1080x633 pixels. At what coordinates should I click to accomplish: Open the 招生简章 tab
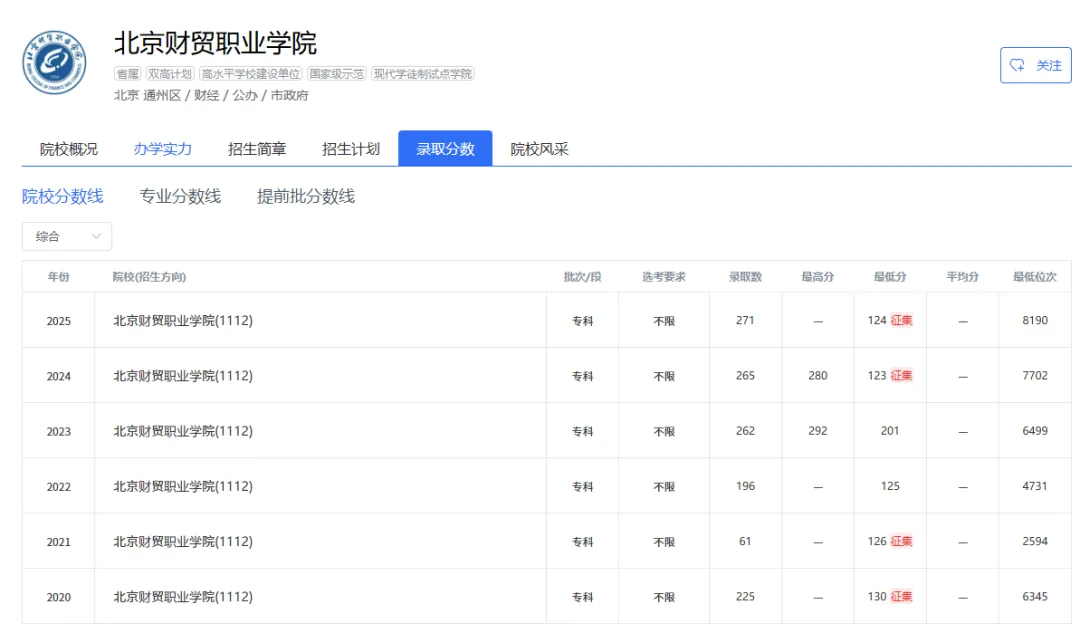[x=257, y=149]
